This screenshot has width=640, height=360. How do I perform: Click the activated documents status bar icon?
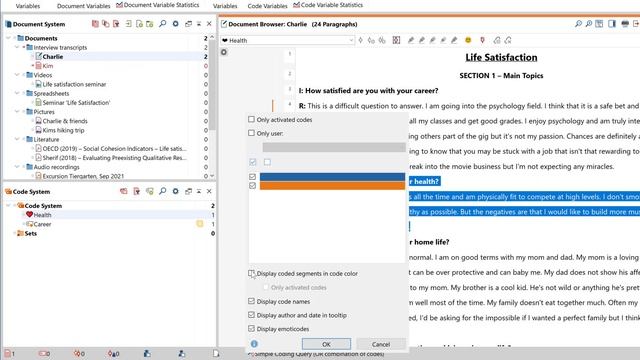pyautogui.click(x=9, y=353)
